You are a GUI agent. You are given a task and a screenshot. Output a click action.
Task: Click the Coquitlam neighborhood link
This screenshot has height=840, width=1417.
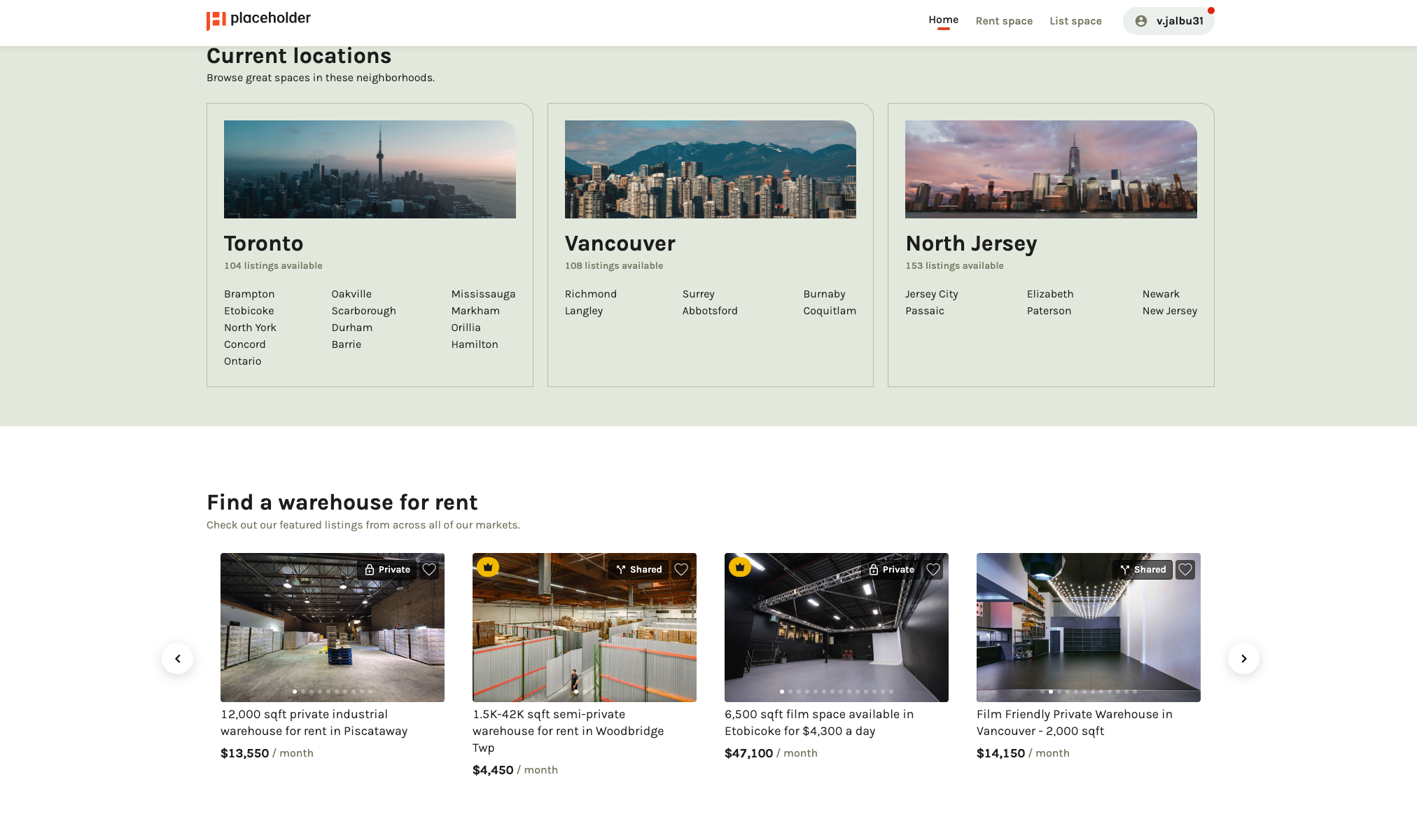tap(829, 311)
